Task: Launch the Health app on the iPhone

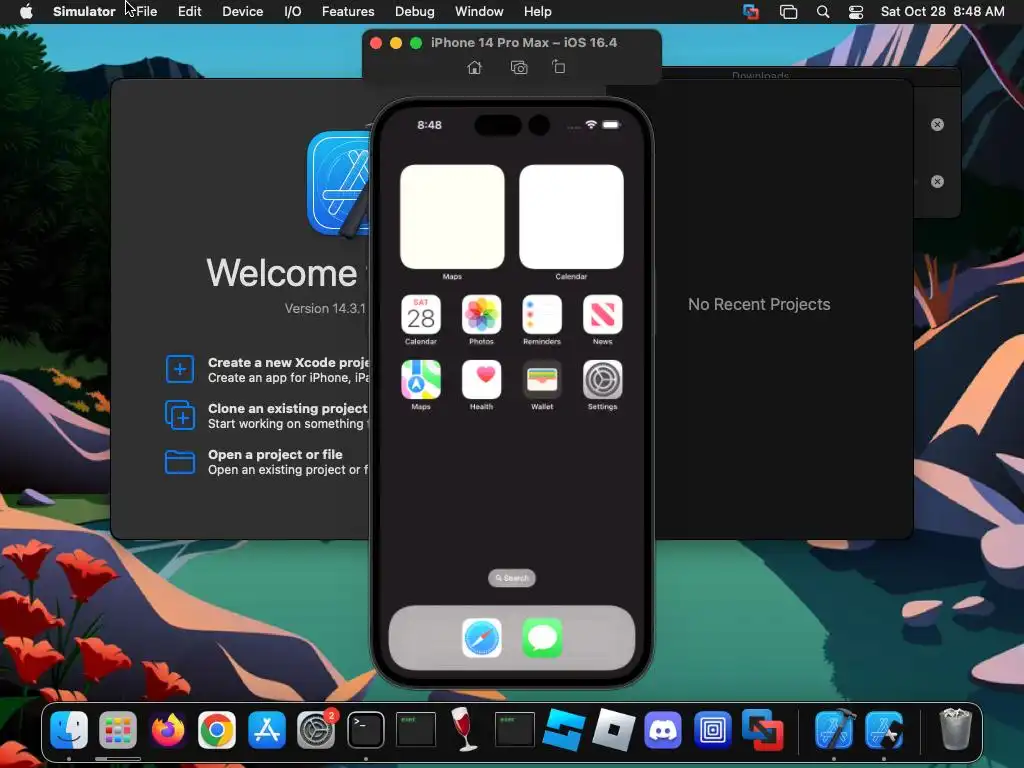Action: [x=481, y=379]
